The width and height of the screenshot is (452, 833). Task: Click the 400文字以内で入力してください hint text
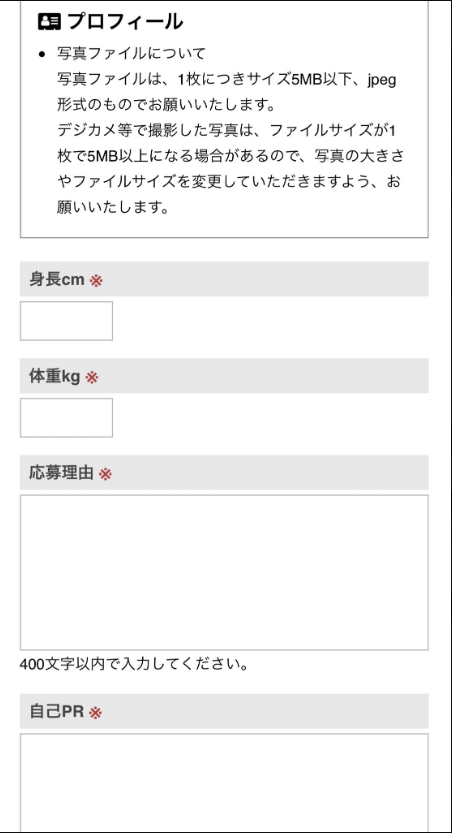(x=134, y=664)
